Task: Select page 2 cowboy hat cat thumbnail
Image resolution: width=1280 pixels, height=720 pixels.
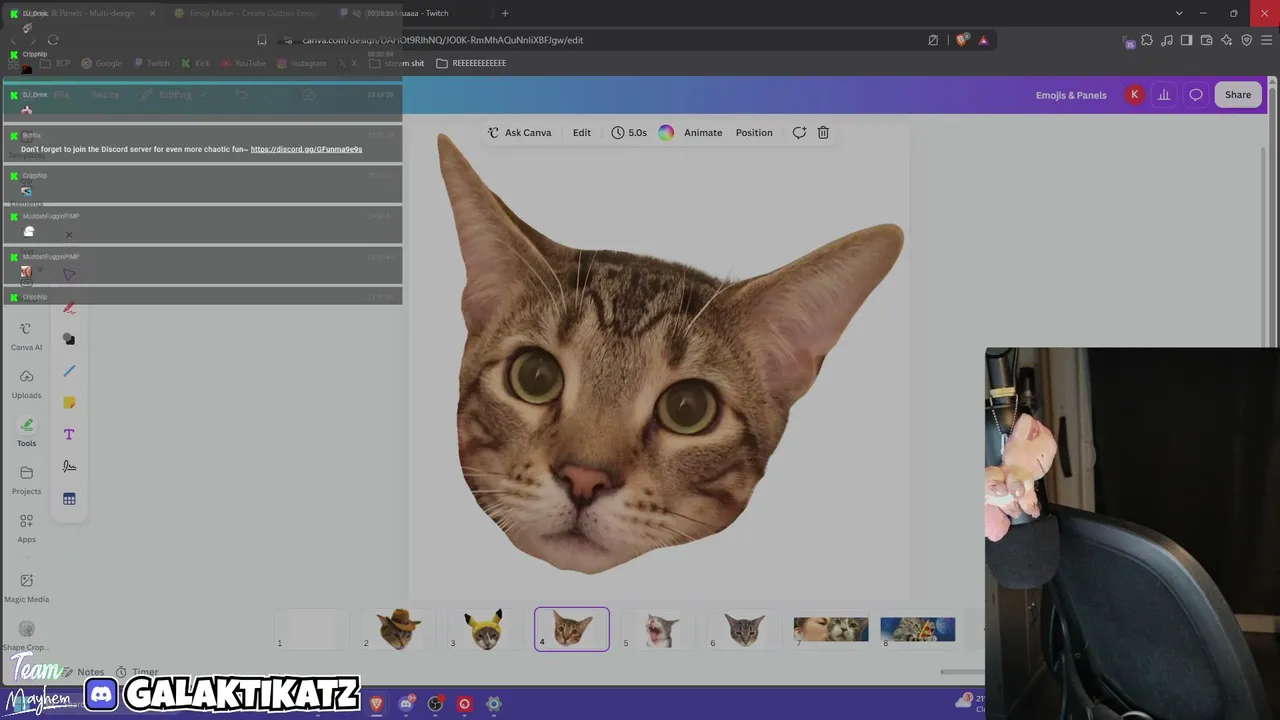Action: pyautogui.click(x=398, y=629)
